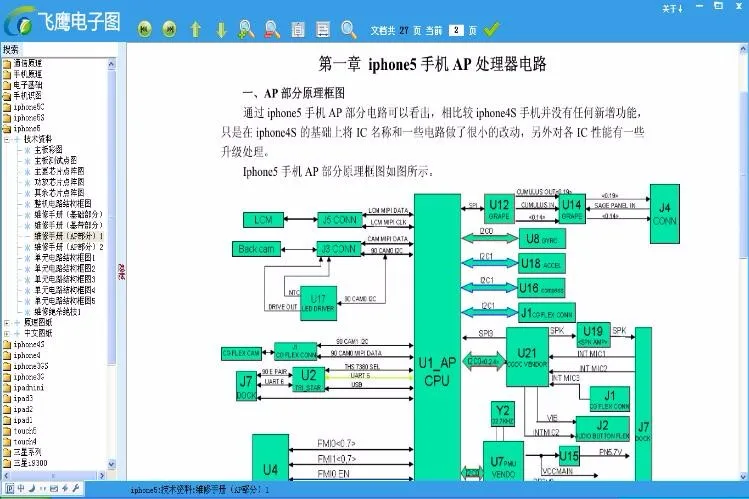The image size is (749, 499).
Task: Click document view scroll-up arrow
Action: (x=743, y=49)
